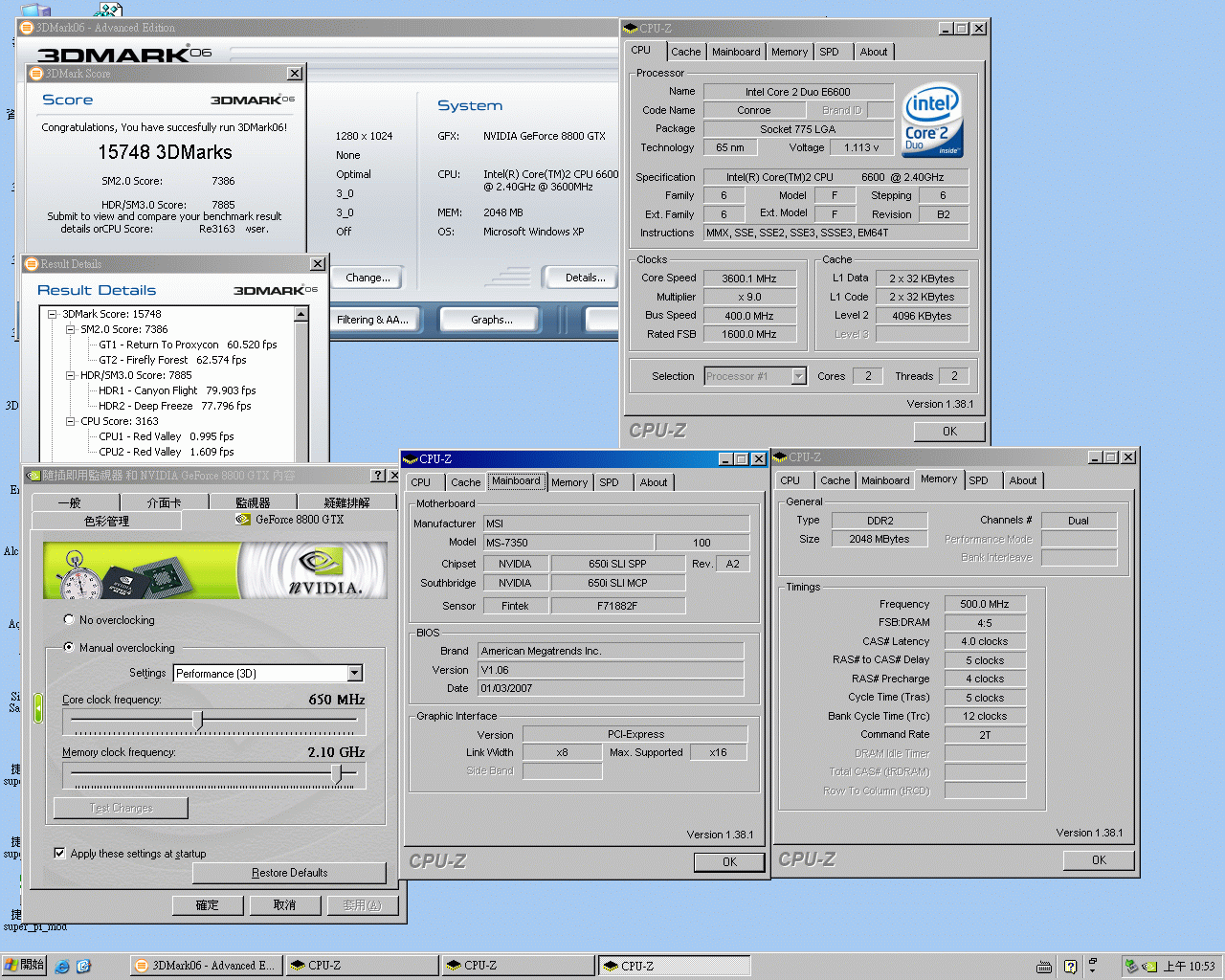Select HDR2 - Deep Freeze result row
This screenshot has width=1225, height=980.
[x=174, y=406]
